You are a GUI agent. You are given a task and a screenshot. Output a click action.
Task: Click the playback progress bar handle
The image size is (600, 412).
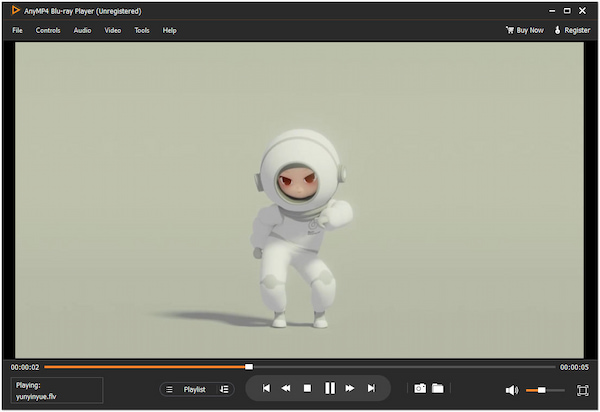coord(249,367)
